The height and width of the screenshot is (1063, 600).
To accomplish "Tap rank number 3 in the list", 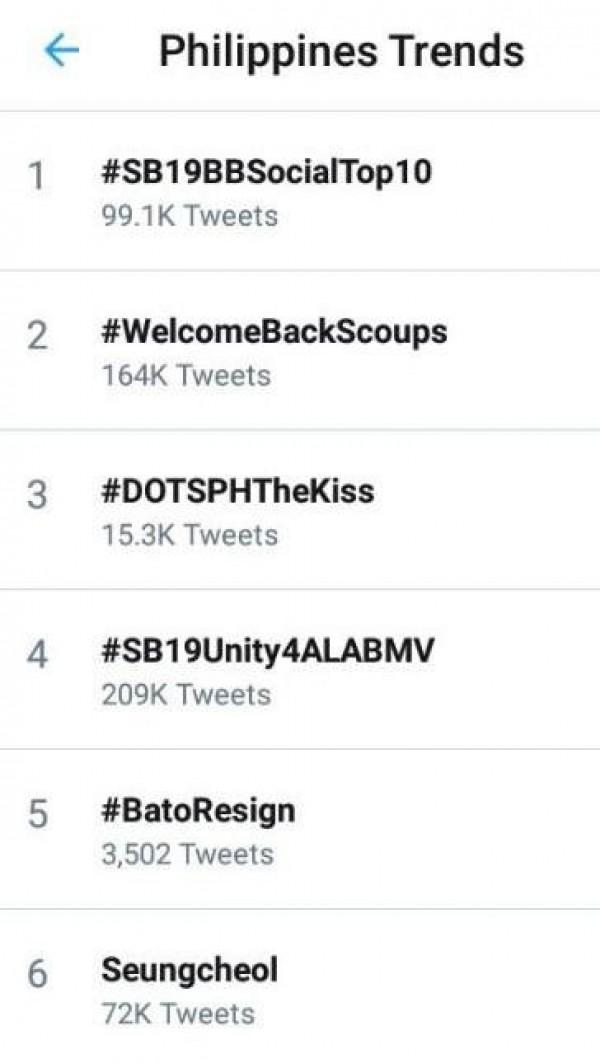I will click(37, 496).
